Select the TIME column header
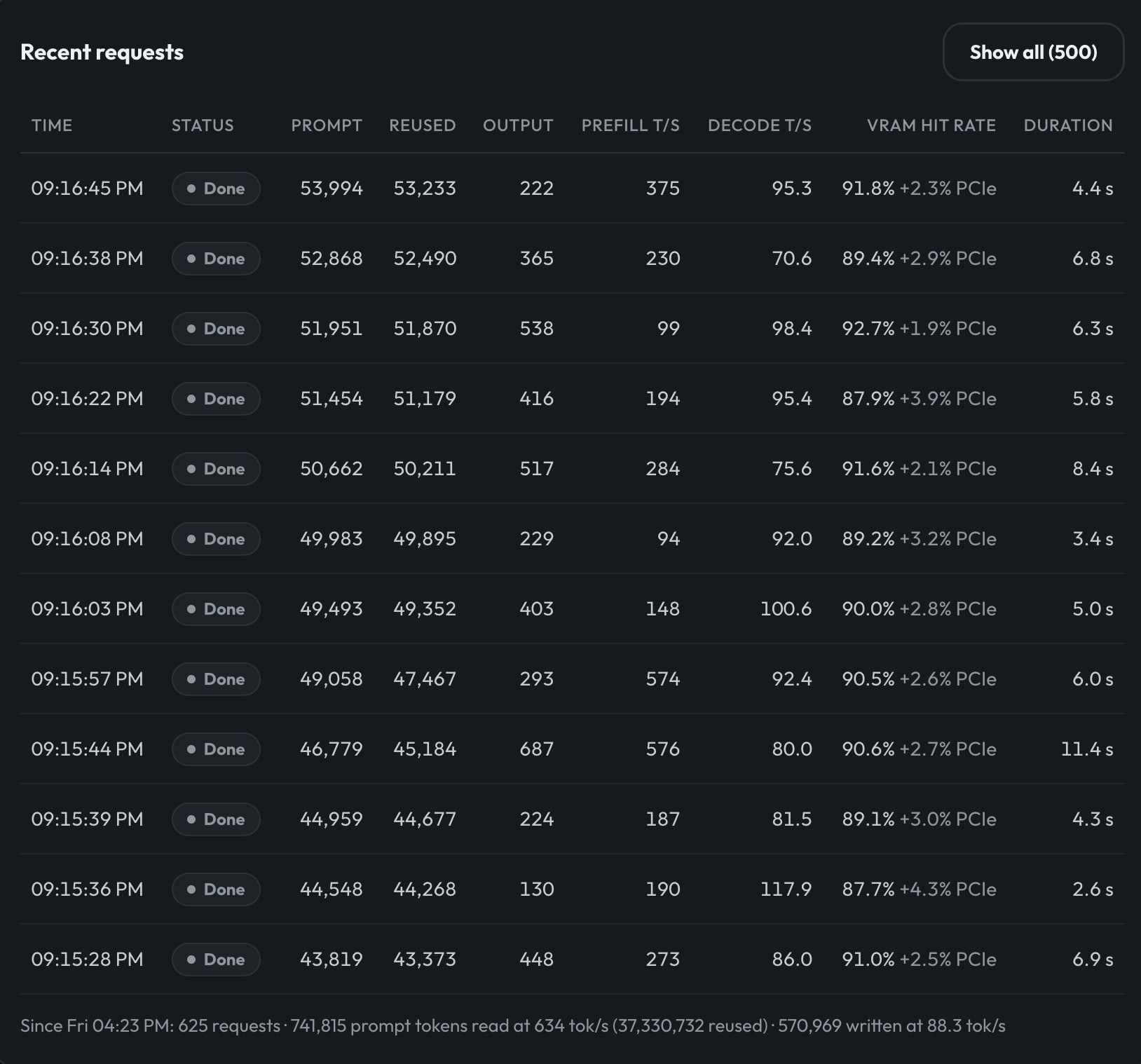This screenshot has width=1141, height=1064. click(52, 125)
